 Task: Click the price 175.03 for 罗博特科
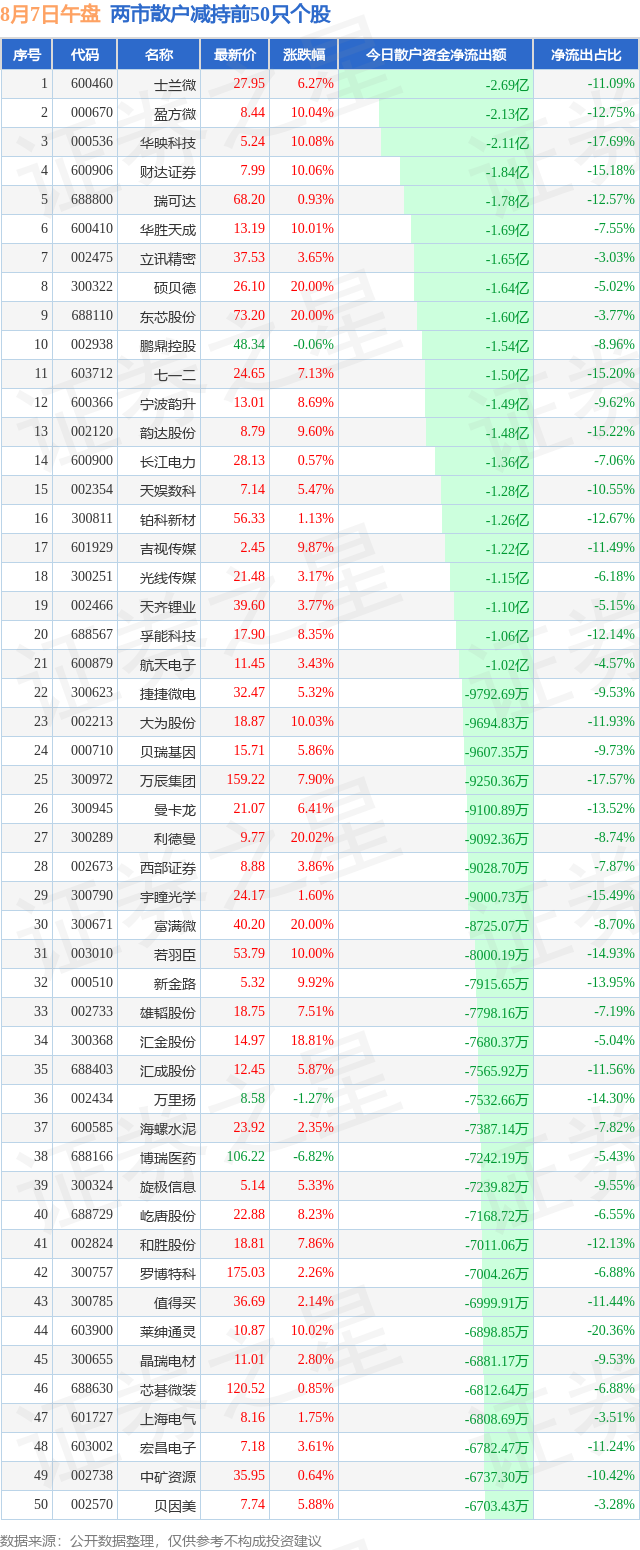pos(246,1273)
